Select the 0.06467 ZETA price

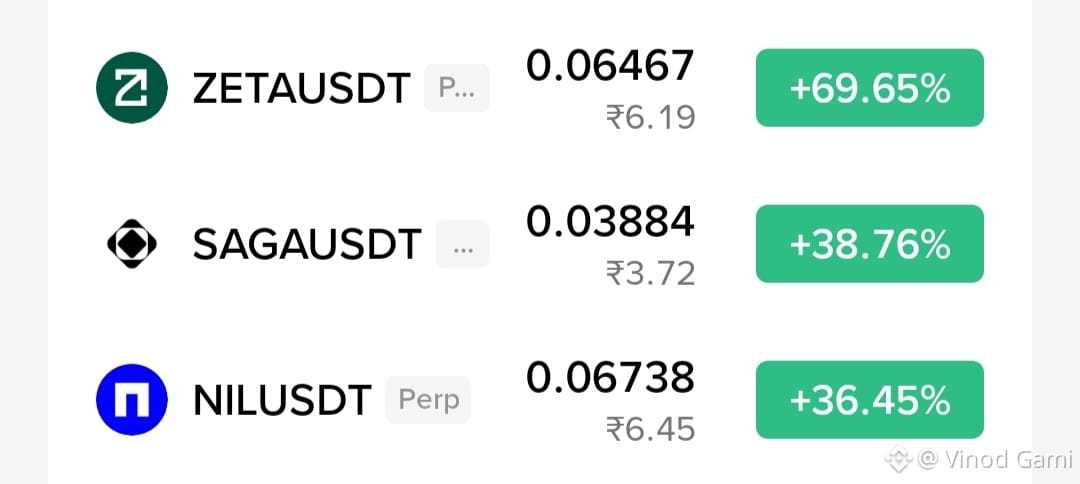(x=610, y=66)
